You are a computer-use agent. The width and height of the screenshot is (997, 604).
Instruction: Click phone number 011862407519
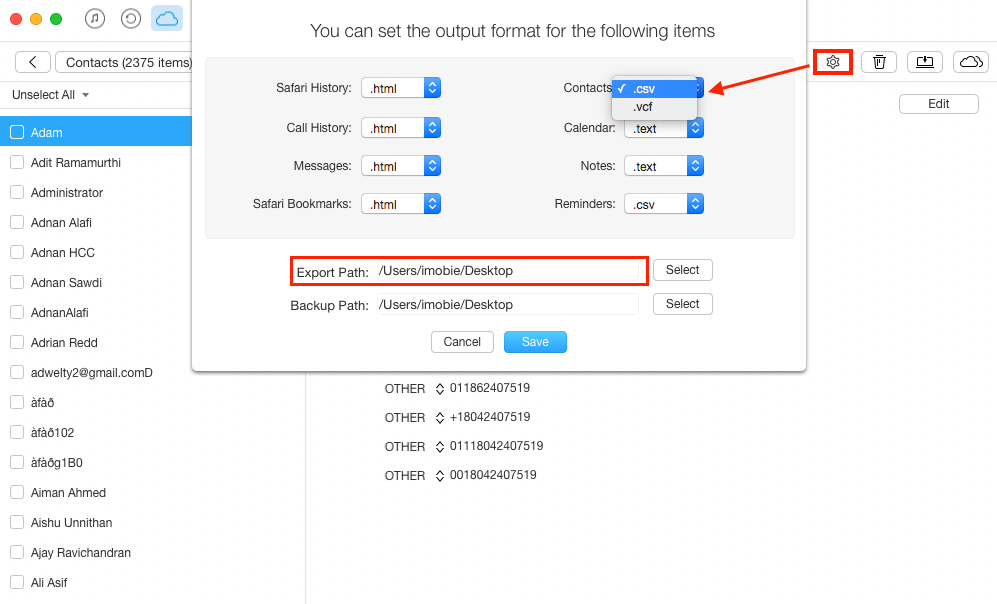[x=490, y=388]
